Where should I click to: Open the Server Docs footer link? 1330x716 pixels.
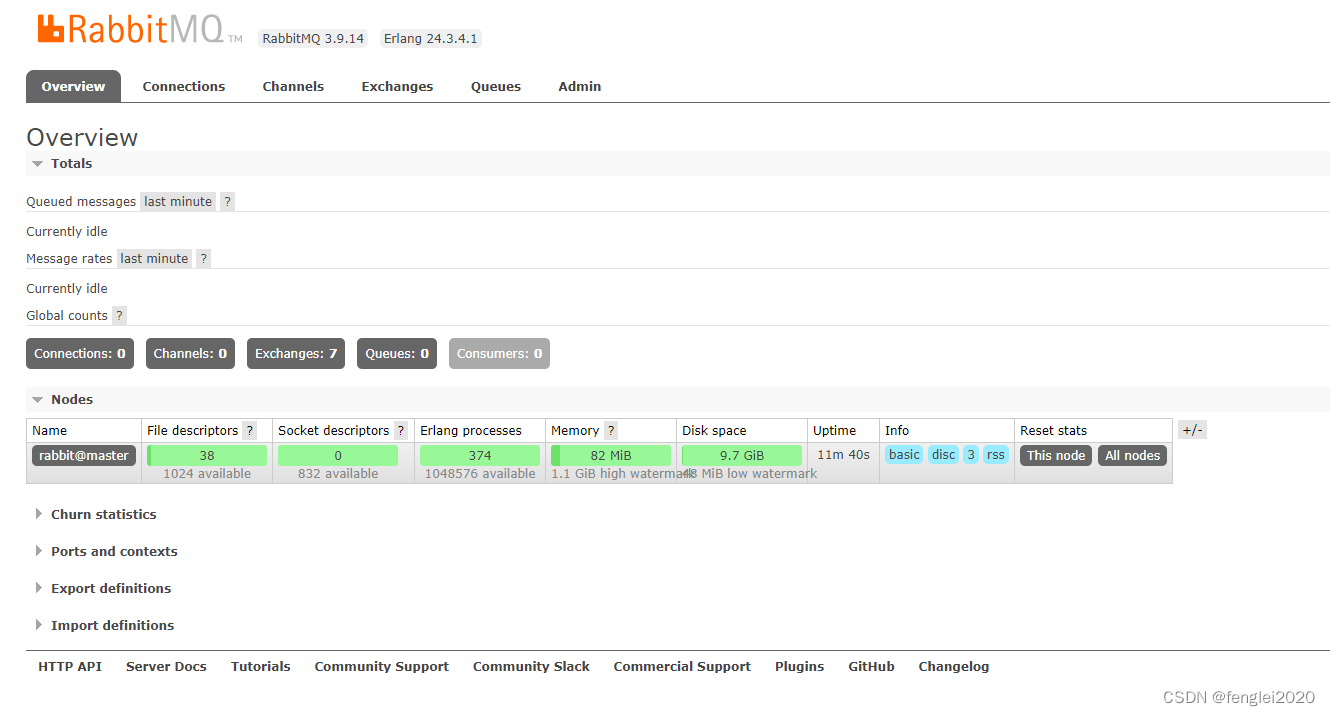[166, 667]
